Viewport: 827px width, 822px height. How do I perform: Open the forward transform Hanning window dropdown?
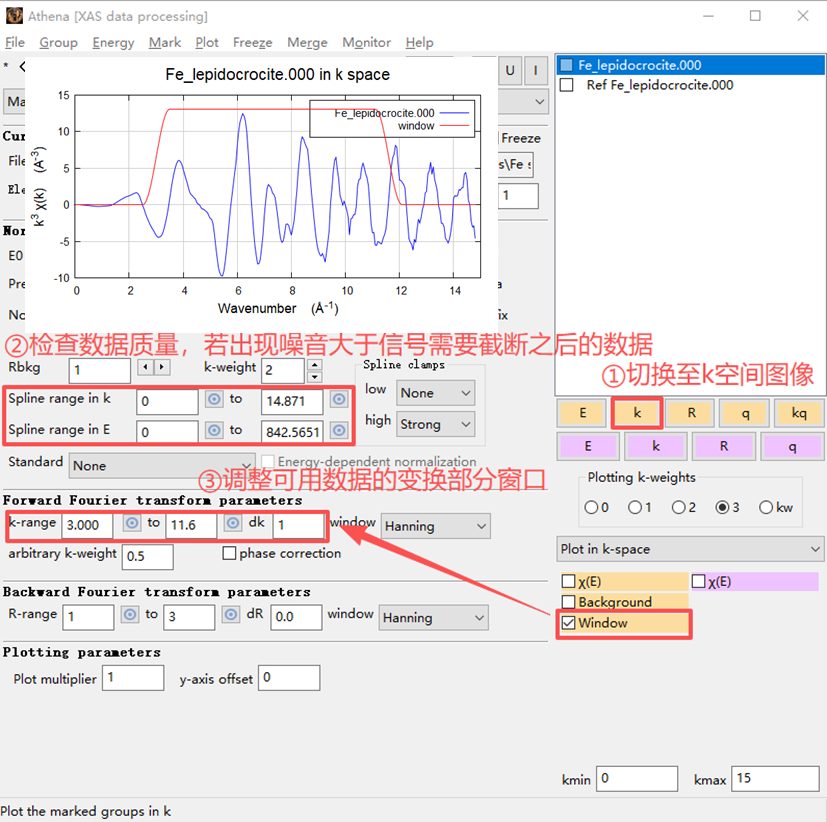coord(435,526)
